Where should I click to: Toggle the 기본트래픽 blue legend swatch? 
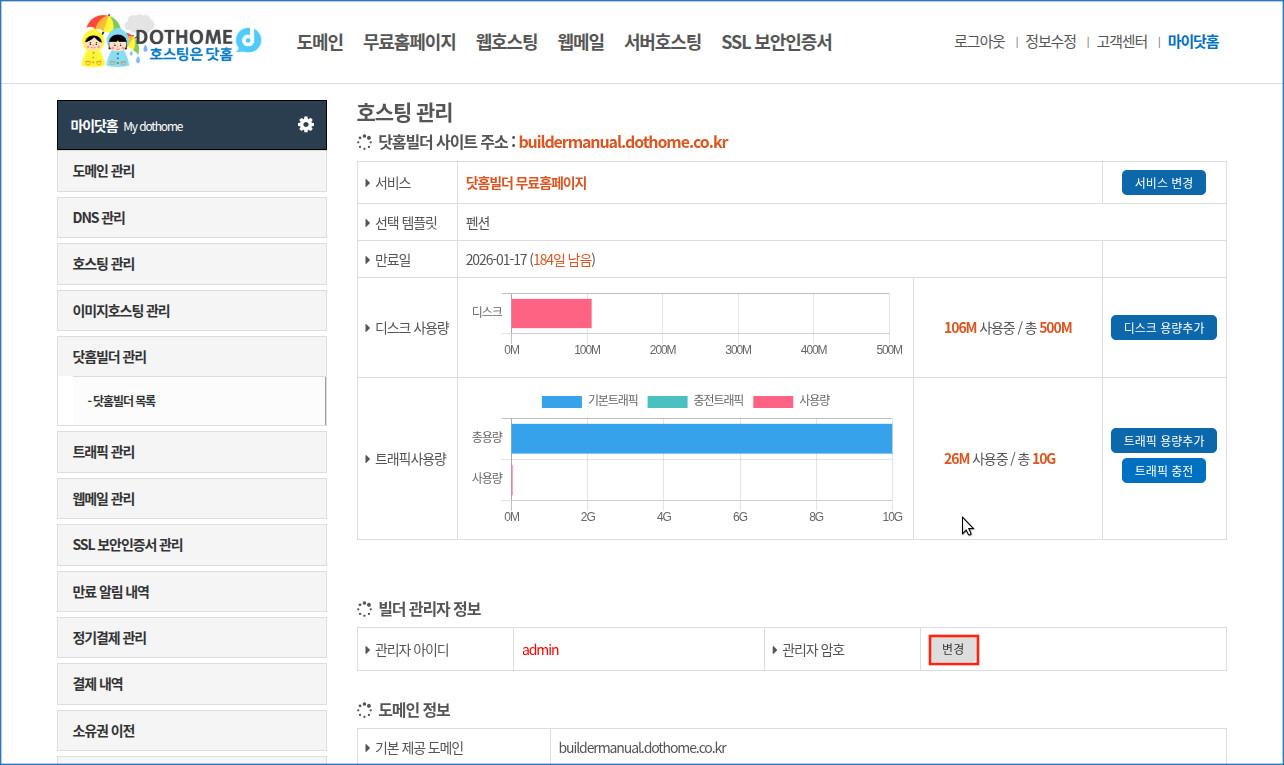click(561, 401)
